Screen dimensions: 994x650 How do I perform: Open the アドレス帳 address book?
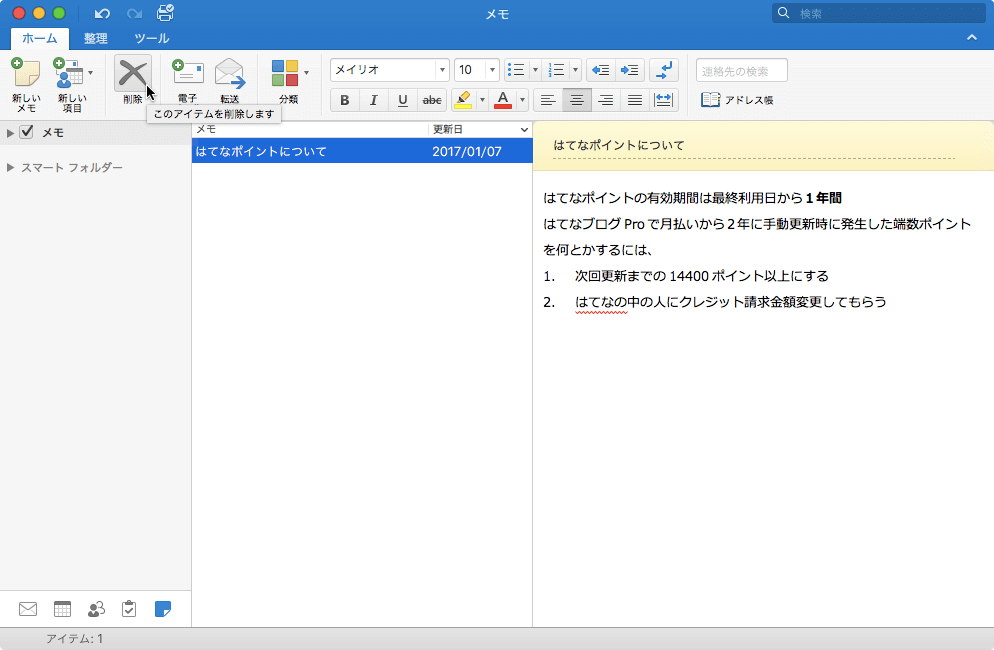click(737, 100)
